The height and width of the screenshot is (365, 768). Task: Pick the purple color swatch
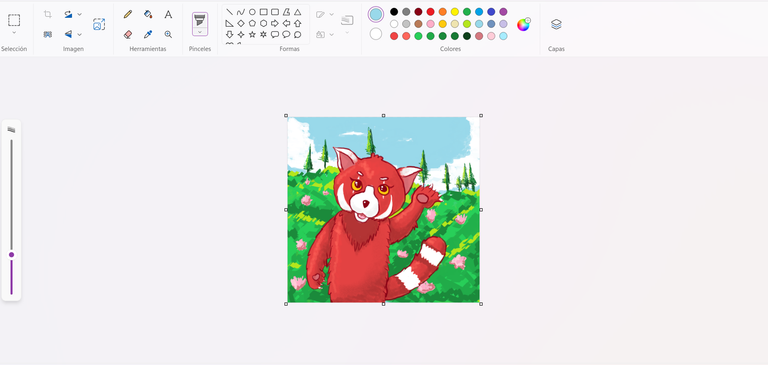coord(503,12)
